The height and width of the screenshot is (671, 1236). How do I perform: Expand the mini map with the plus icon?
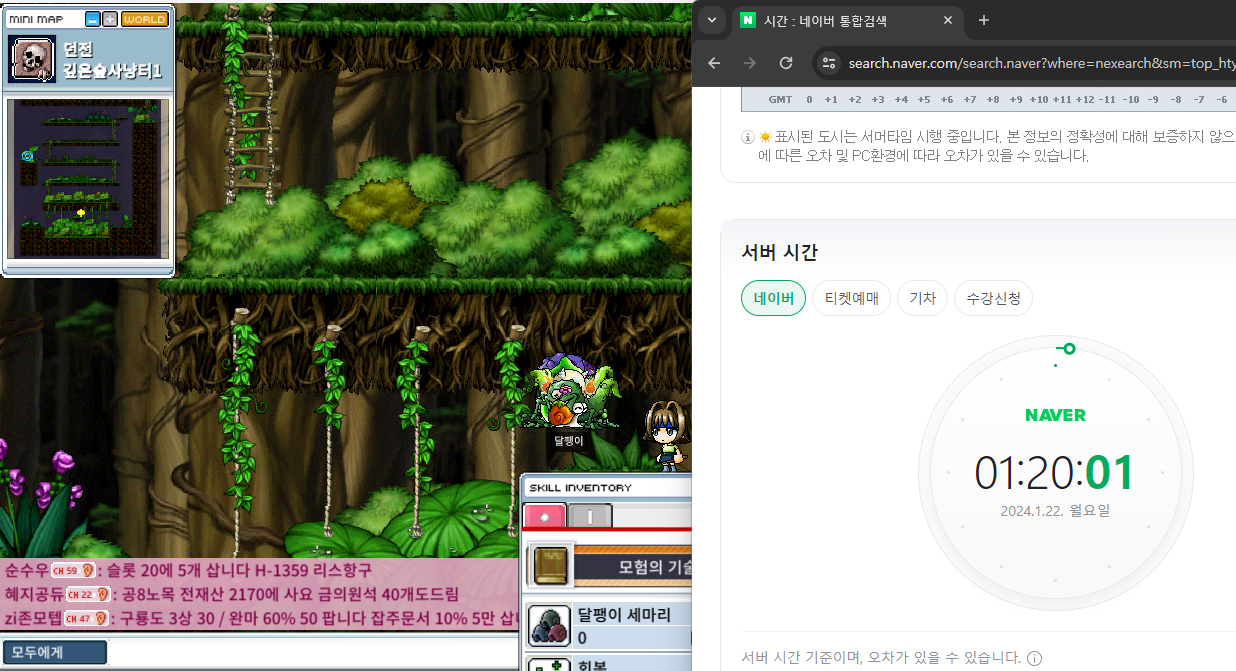110,19
